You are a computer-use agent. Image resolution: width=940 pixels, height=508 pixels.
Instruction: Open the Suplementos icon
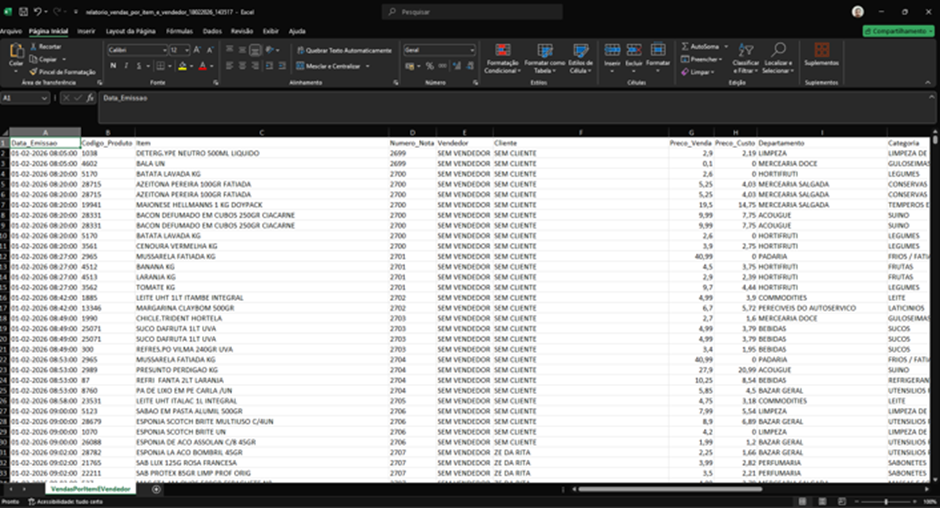point(821,50)
